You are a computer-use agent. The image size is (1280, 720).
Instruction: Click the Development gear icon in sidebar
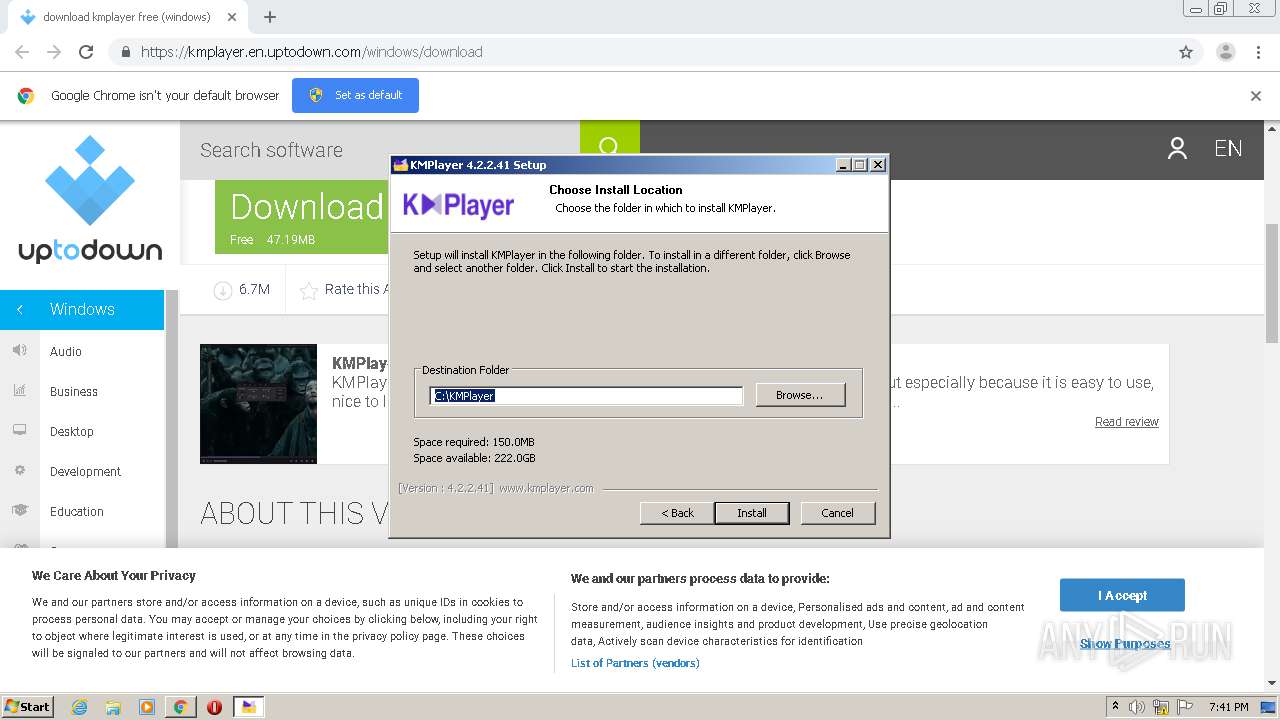point(19,470)
